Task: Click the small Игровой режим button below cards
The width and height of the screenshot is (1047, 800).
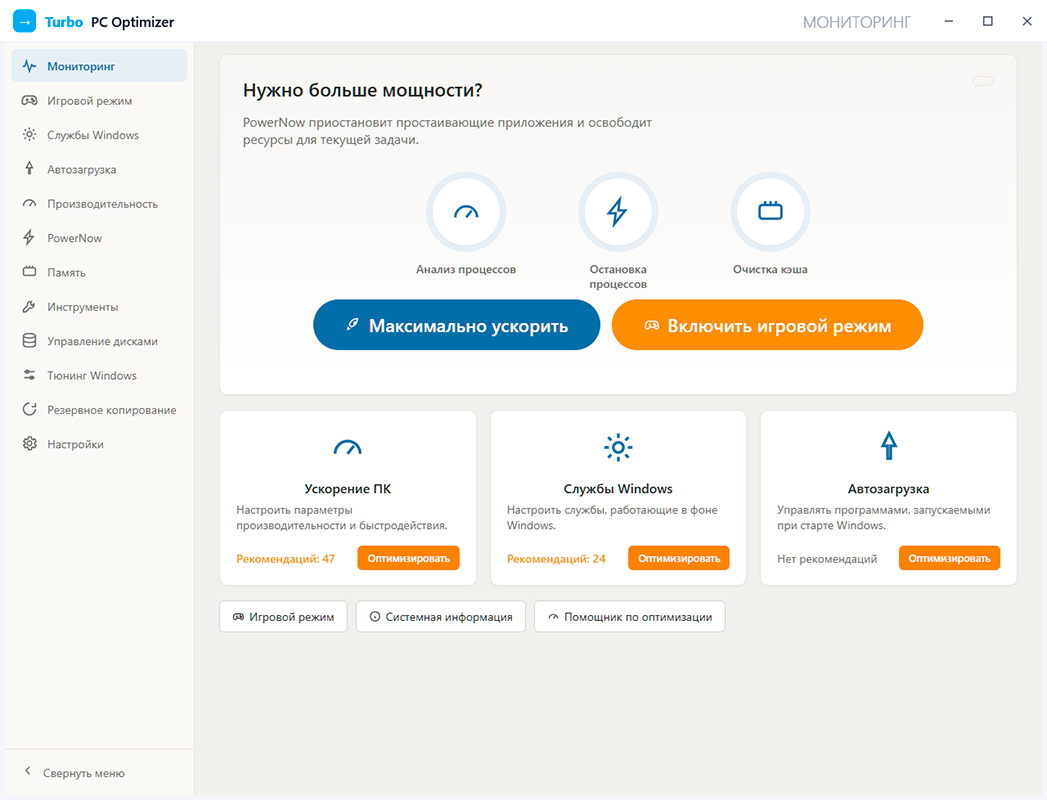Action: point(283,617)
